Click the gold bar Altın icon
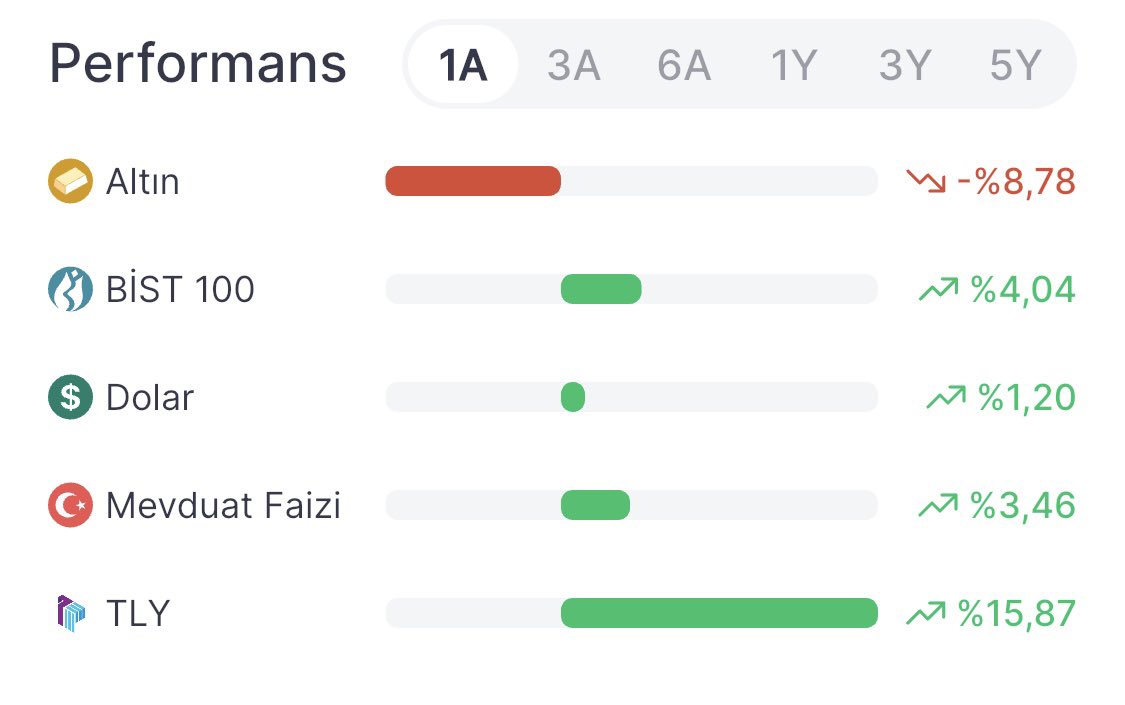1125x705 pixels. coord(70,181)
